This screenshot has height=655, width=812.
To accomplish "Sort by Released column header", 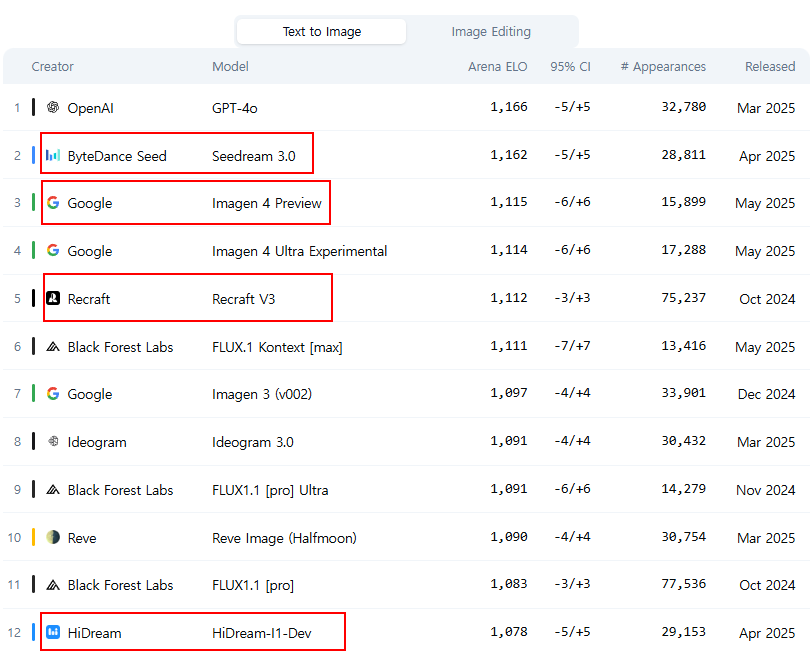I will (x=770, y=67).
